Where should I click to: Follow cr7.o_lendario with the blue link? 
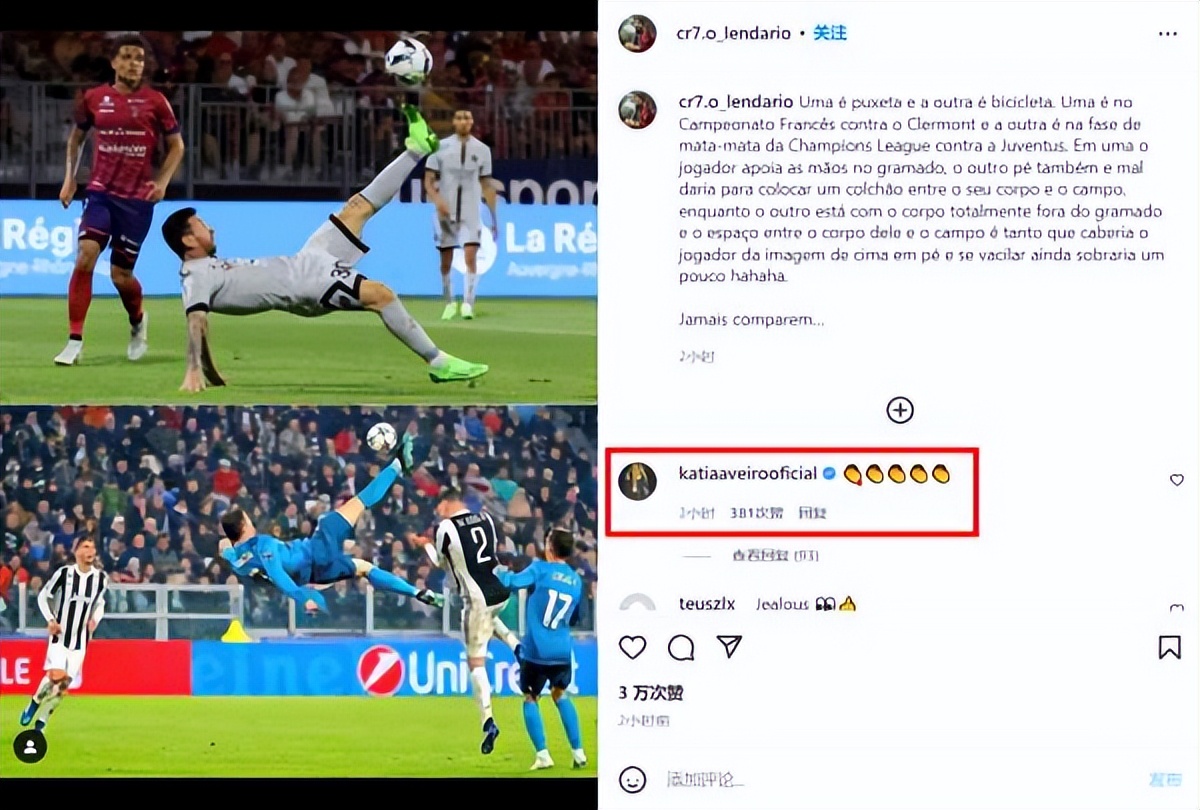[x=830, y=33]
